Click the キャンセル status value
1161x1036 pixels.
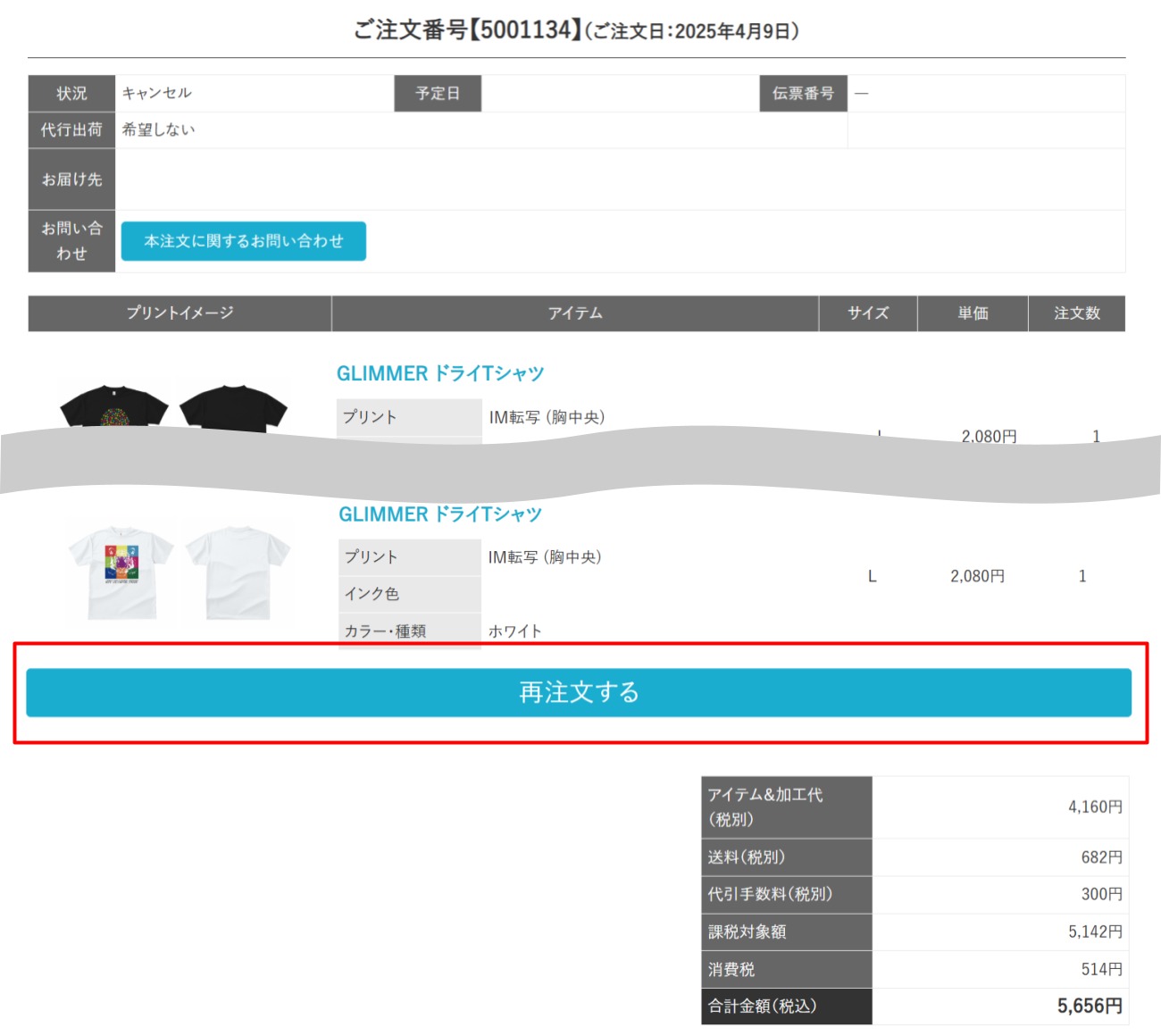point(157,93)
